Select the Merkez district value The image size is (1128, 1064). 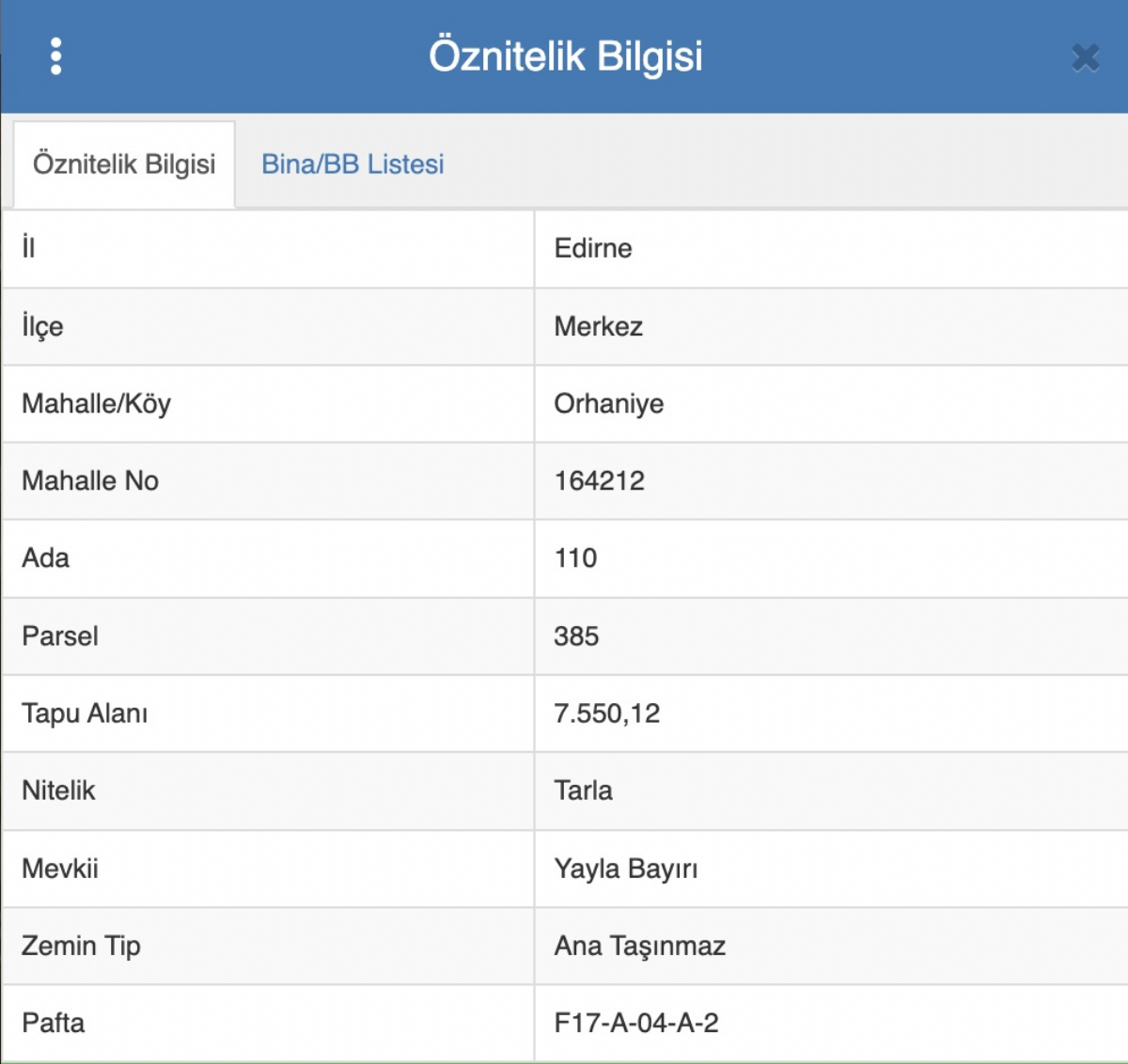pos(599,326)
